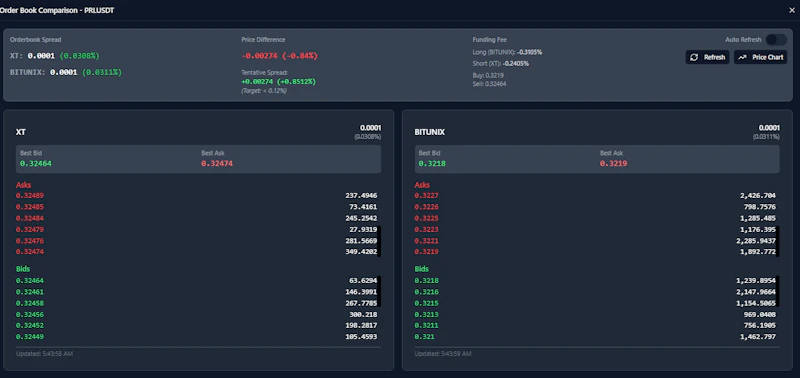The width and height of the screenshot is (800, 378).
Task: Click XT ask price 0.32485
Action: pyautogui.click(x=30, y=207)
